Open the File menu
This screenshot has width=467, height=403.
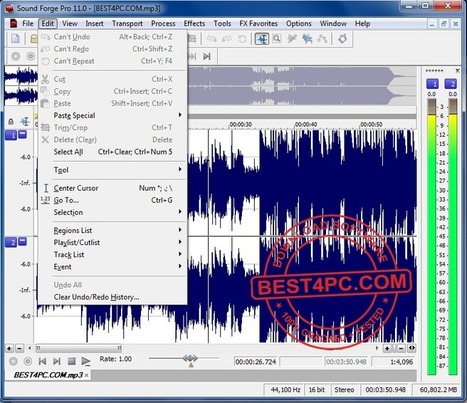pos(28,24)
